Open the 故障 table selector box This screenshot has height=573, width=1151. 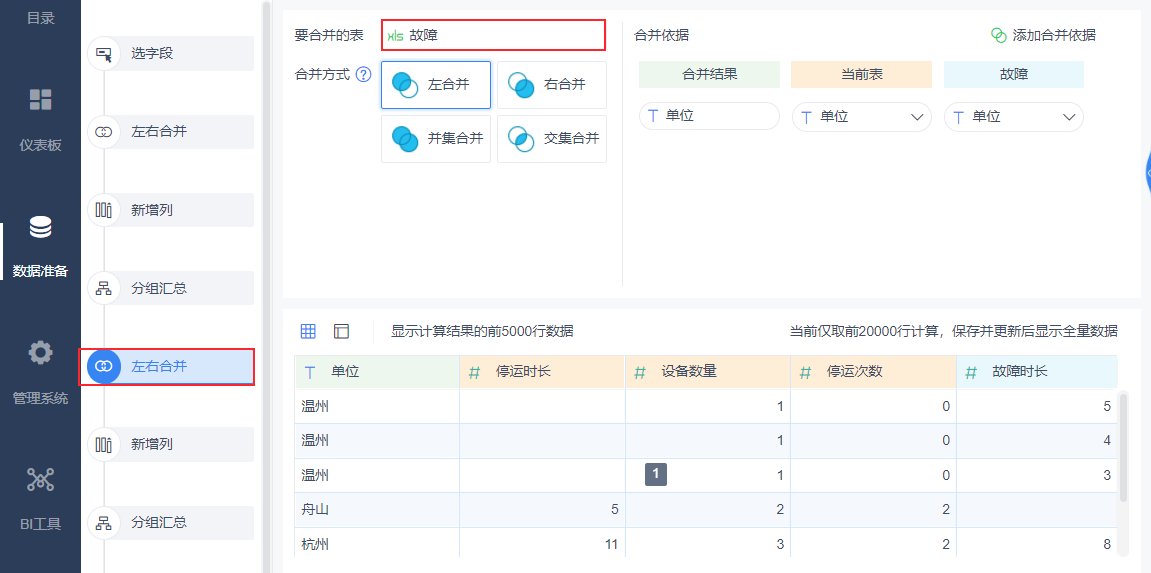[493, 35]
